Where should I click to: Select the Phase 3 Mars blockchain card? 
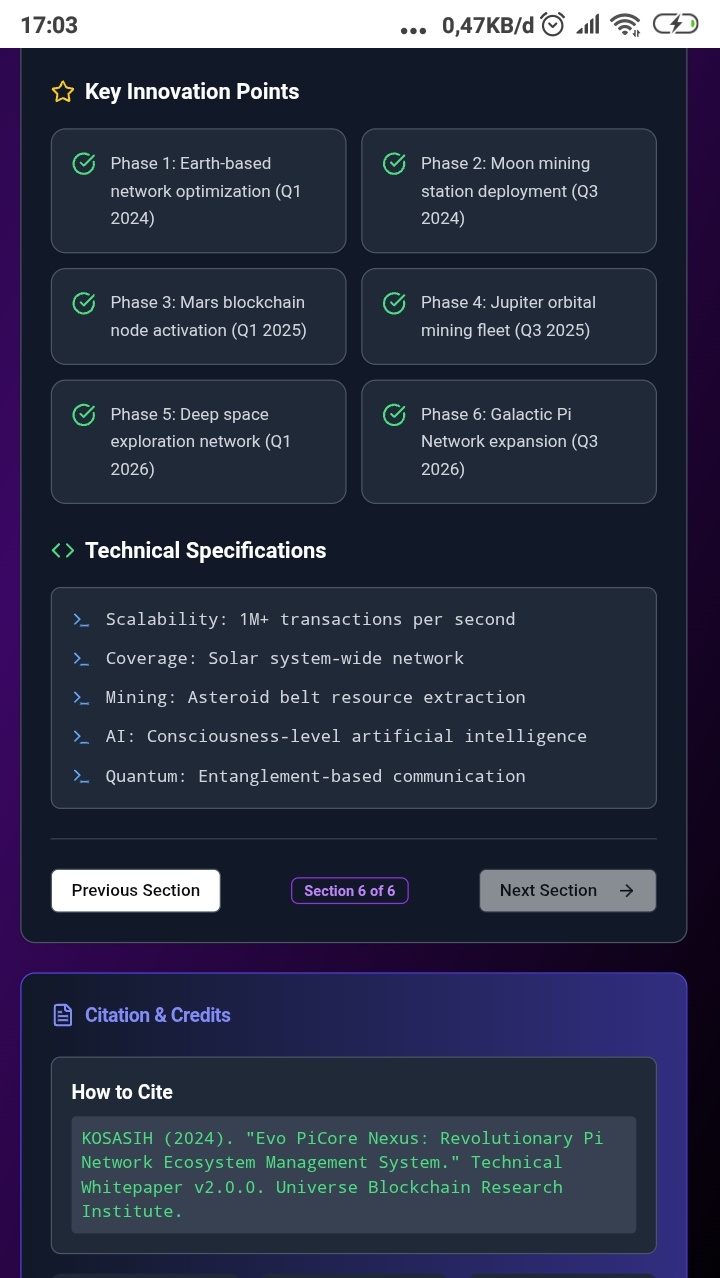pyautogui.click(x=198, y=316)
